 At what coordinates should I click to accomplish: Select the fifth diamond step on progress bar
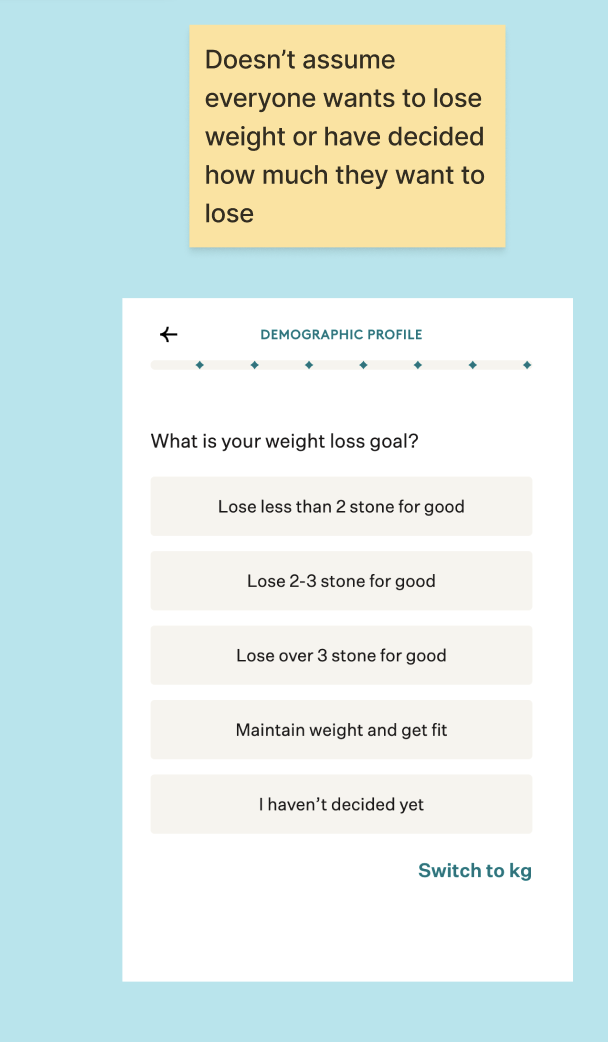(x=418, y=365)
